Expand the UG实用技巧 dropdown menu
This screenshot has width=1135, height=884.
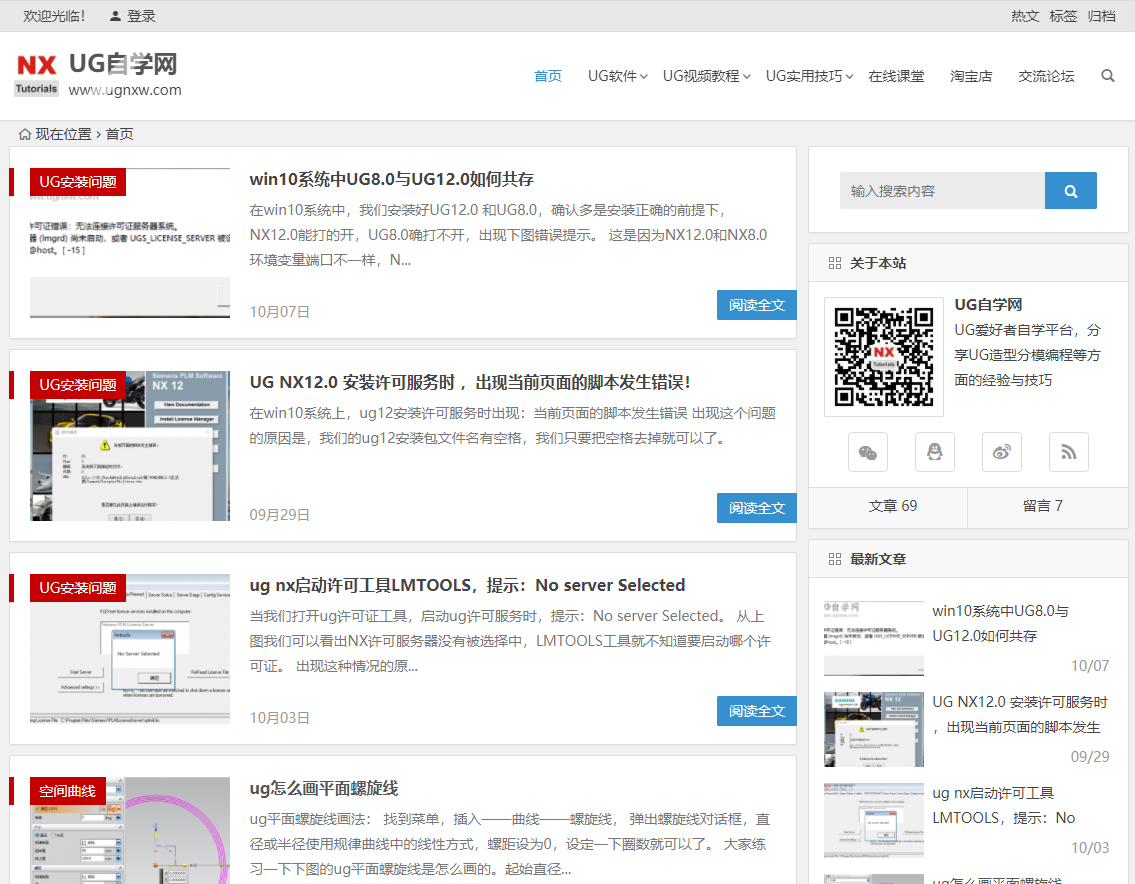pos(809,76)
